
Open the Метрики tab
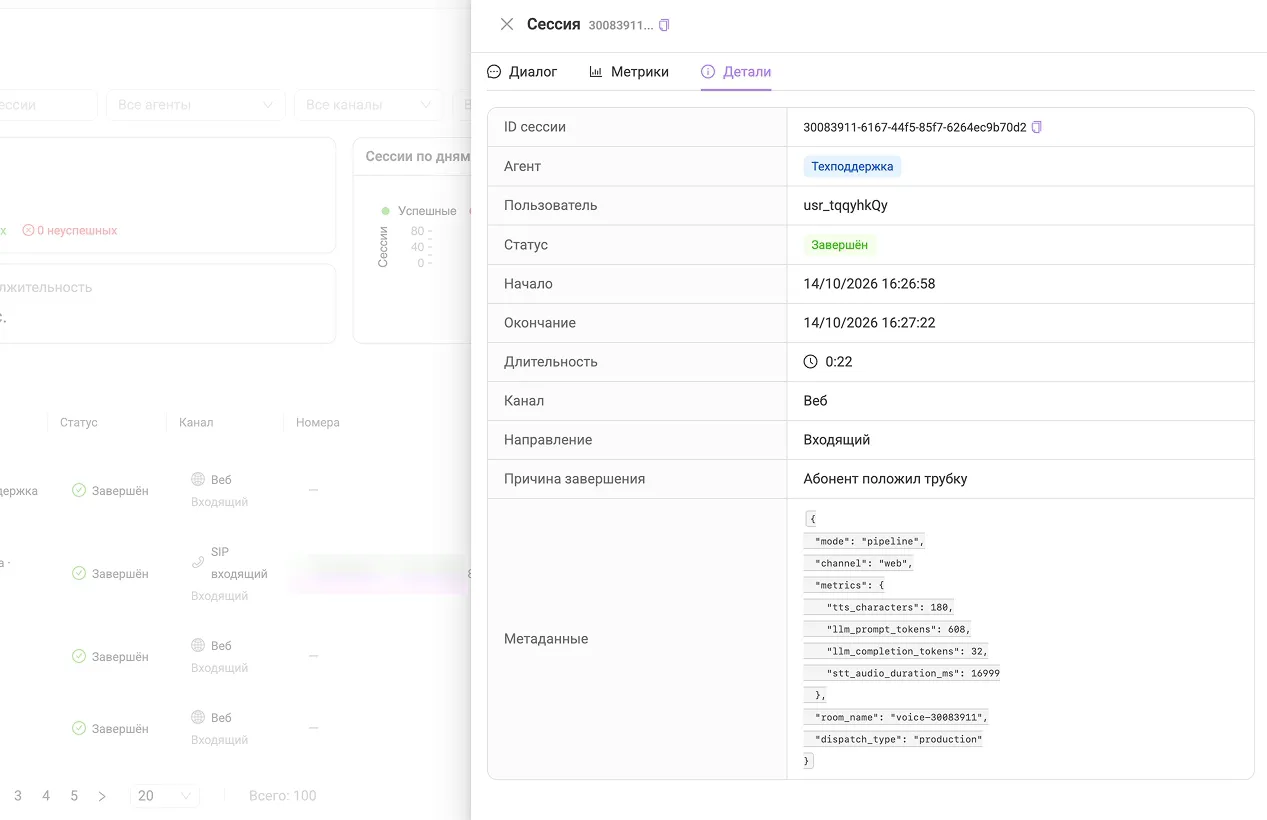[629, 72]
